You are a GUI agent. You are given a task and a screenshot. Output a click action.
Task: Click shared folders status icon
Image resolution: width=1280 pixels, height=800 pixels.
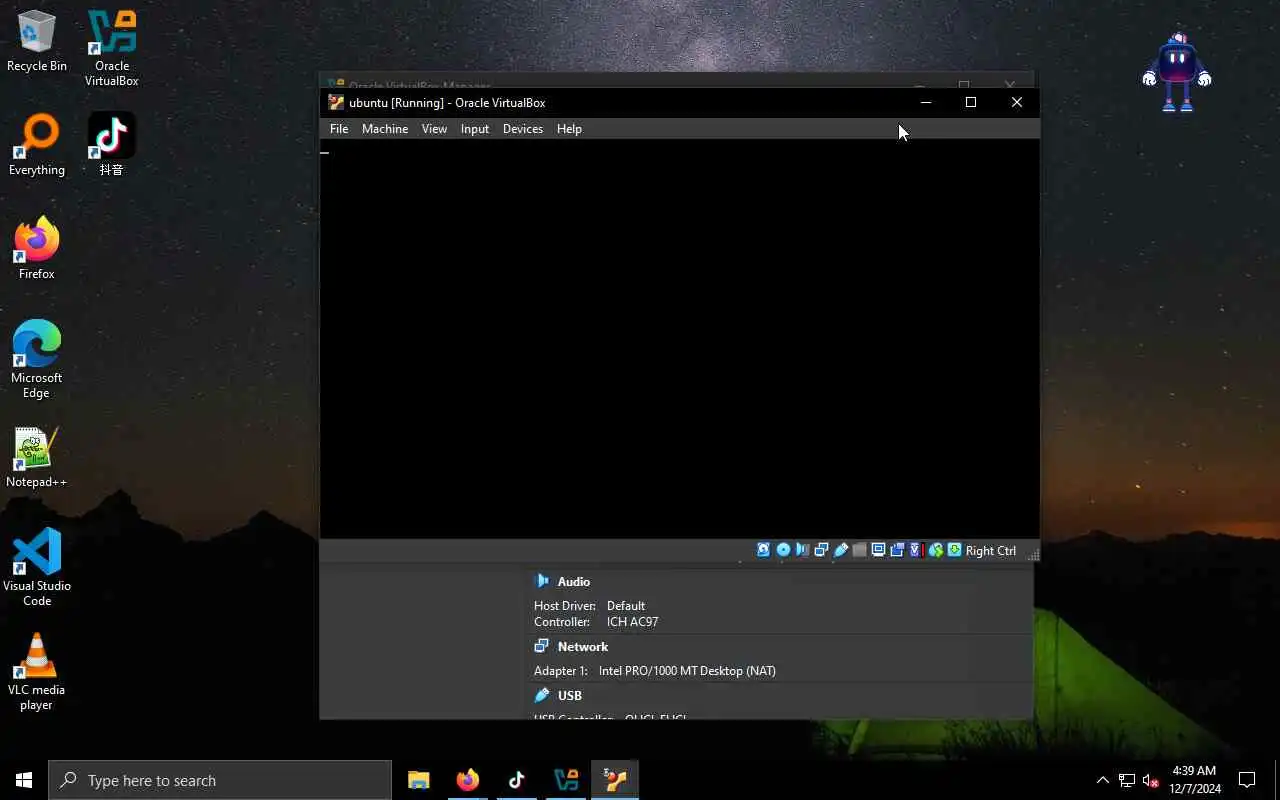(859, 550)
